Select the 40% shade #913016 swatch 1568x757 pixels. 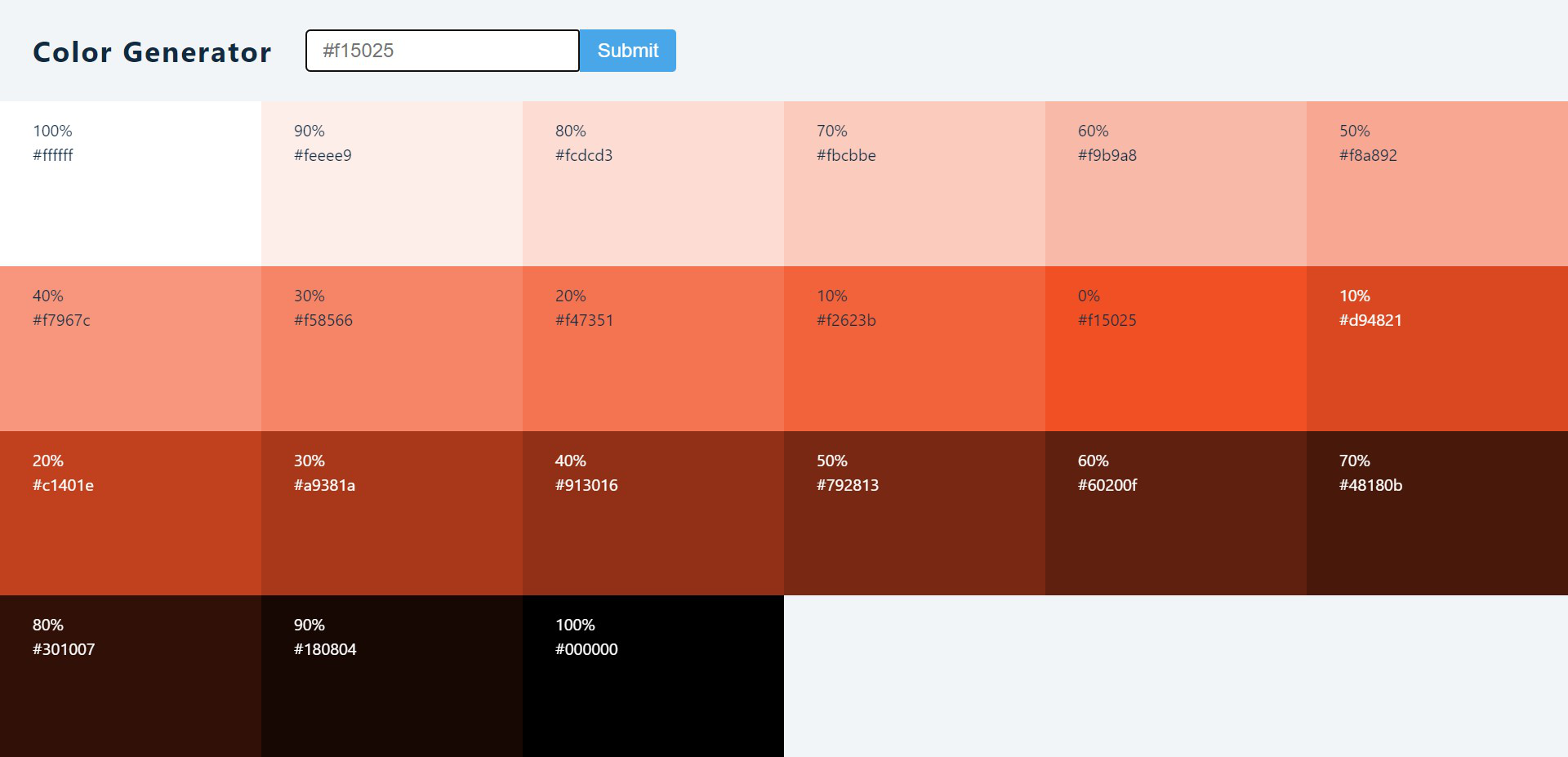click(x=653, y=514)
